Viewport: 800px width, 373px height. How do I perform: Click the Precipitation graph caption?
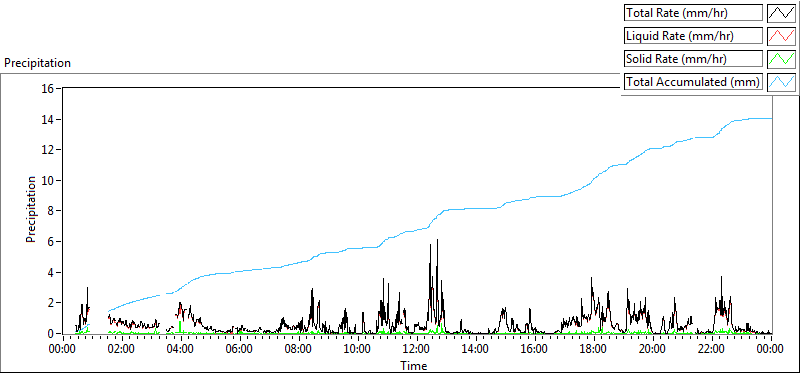tap(37, 63)
